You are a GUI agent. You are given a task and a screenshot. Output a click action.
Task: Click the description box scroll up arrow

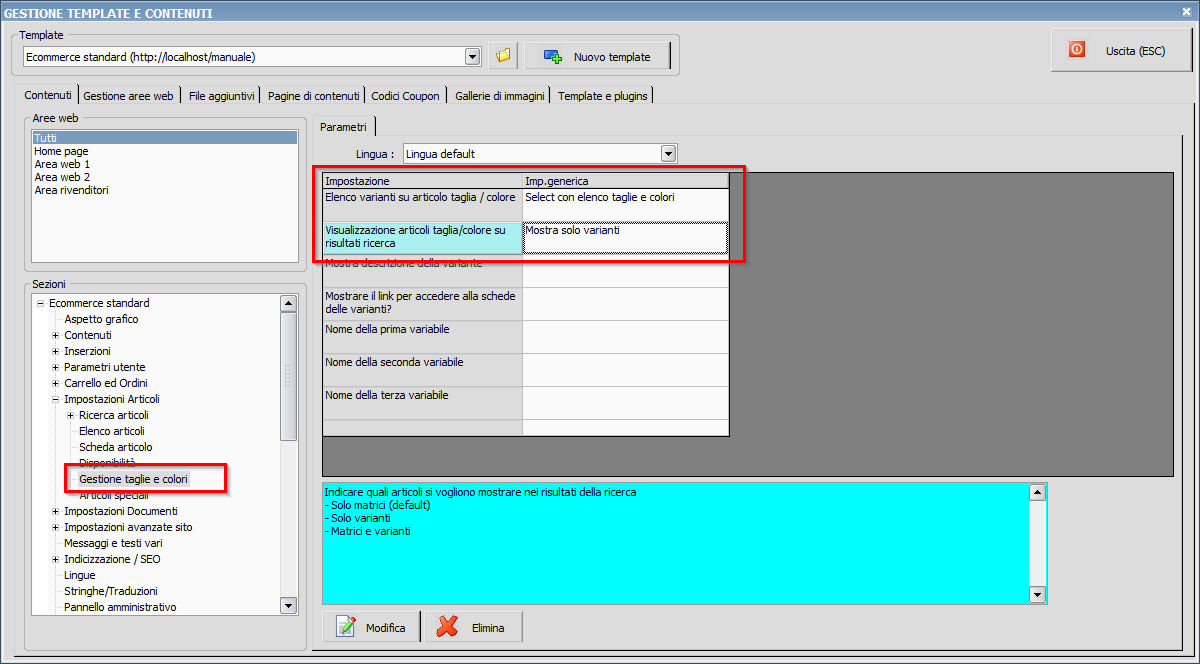[1037, 492]
